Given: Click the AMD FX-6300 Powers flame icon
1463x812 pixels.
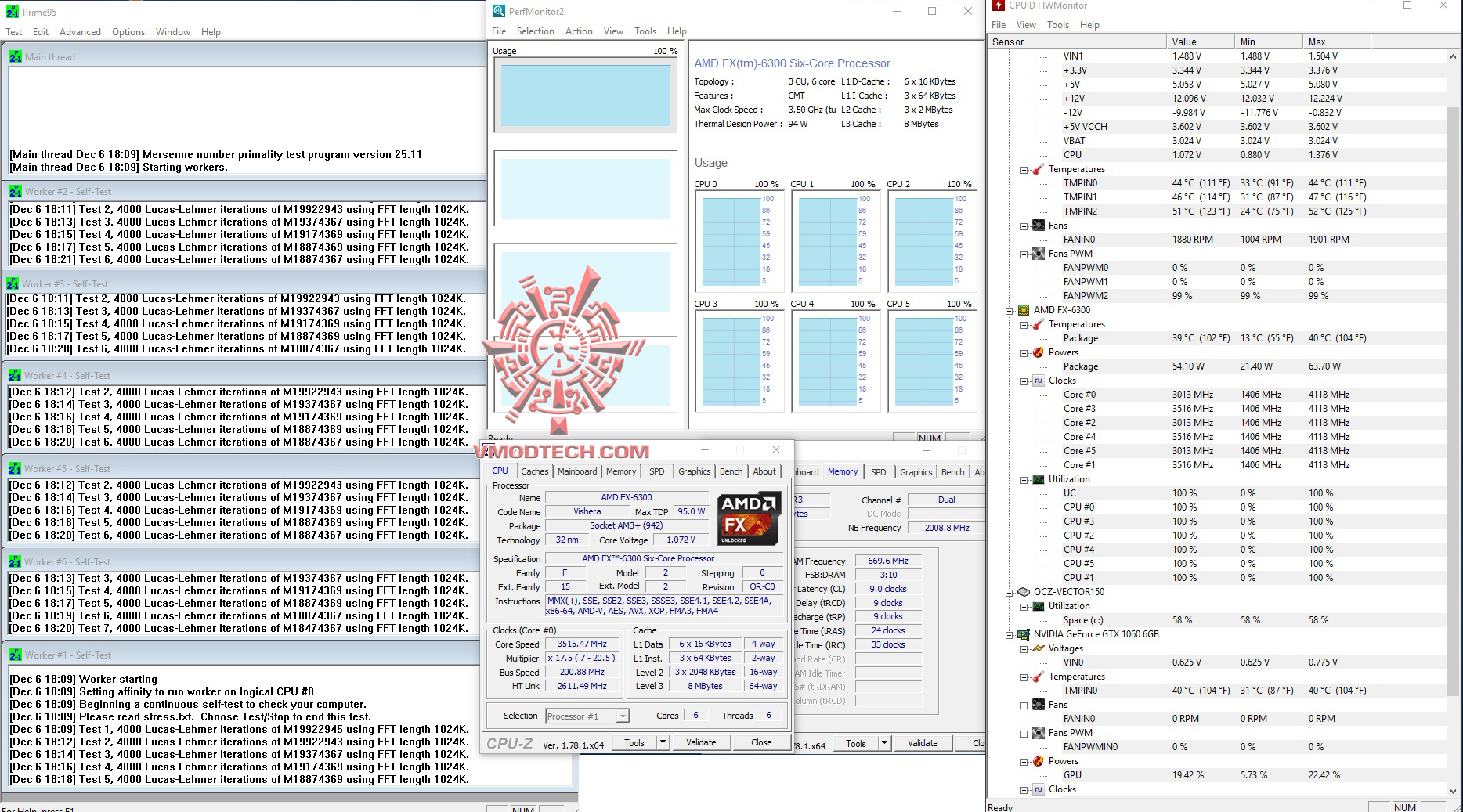Looking at the screenshot, I should point(1039,352).
